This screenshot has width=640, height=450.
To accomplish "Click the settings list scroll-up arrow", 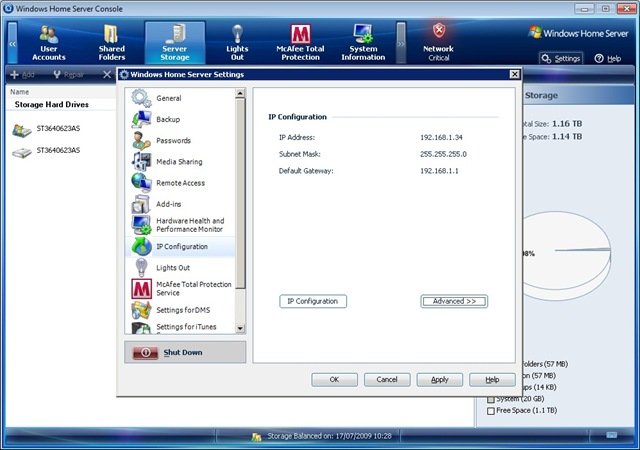I will (240, 94).
